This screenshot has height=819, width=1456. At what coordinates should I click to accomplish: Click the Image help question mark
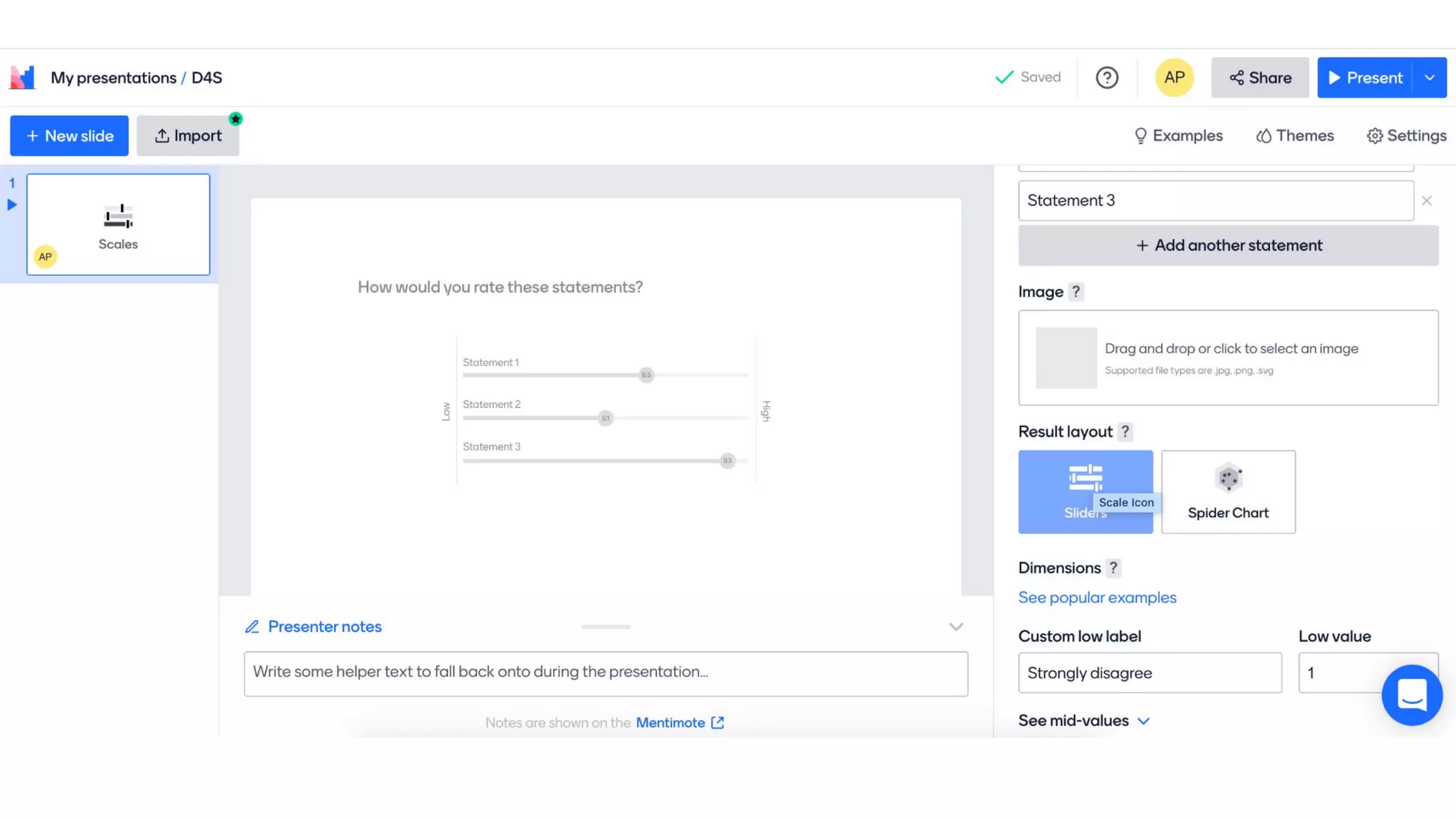tap(1076, 292)
